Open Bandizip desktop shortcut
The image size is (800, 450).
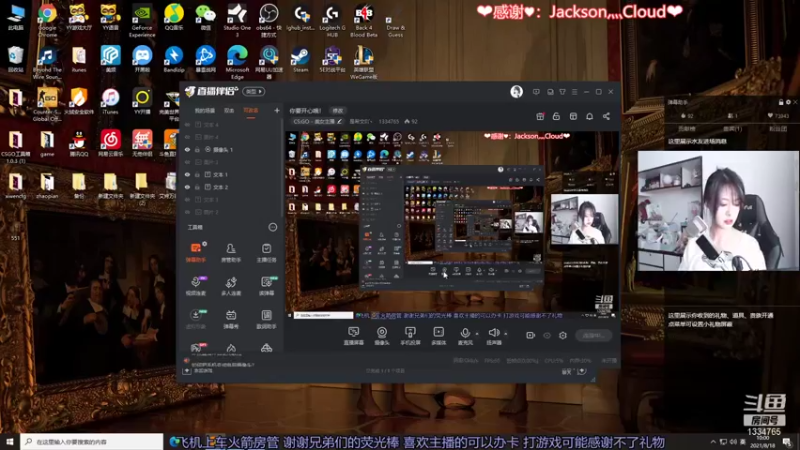(x=174, y=59)
